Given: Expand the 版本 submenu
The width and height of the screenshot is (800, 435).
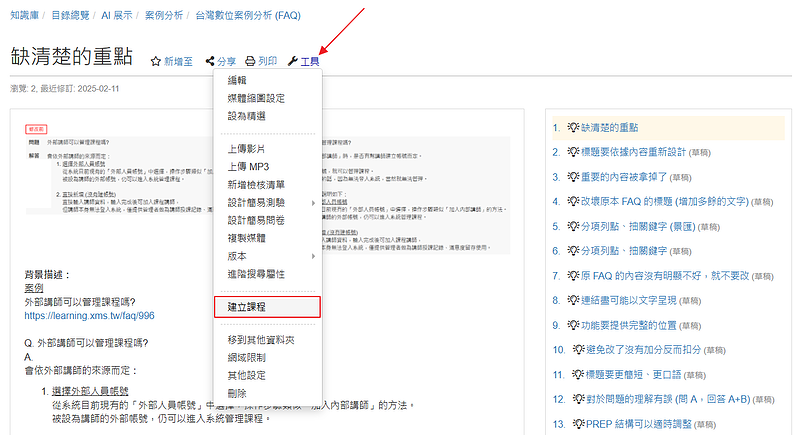Looking at the screenshot, I should 267,257.
